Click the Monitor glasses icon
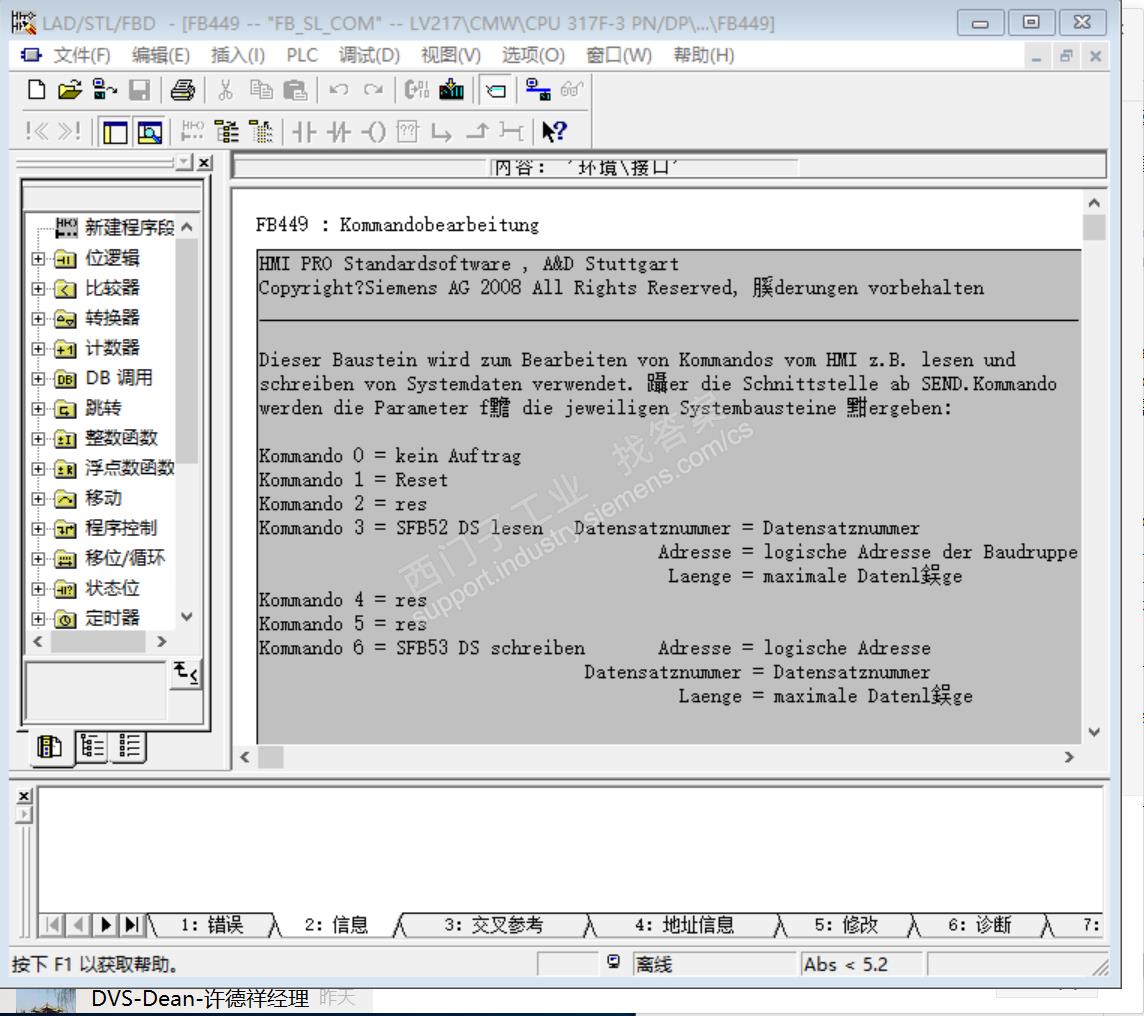This screenshot has width=1144, height=1016. click(571, 90)
